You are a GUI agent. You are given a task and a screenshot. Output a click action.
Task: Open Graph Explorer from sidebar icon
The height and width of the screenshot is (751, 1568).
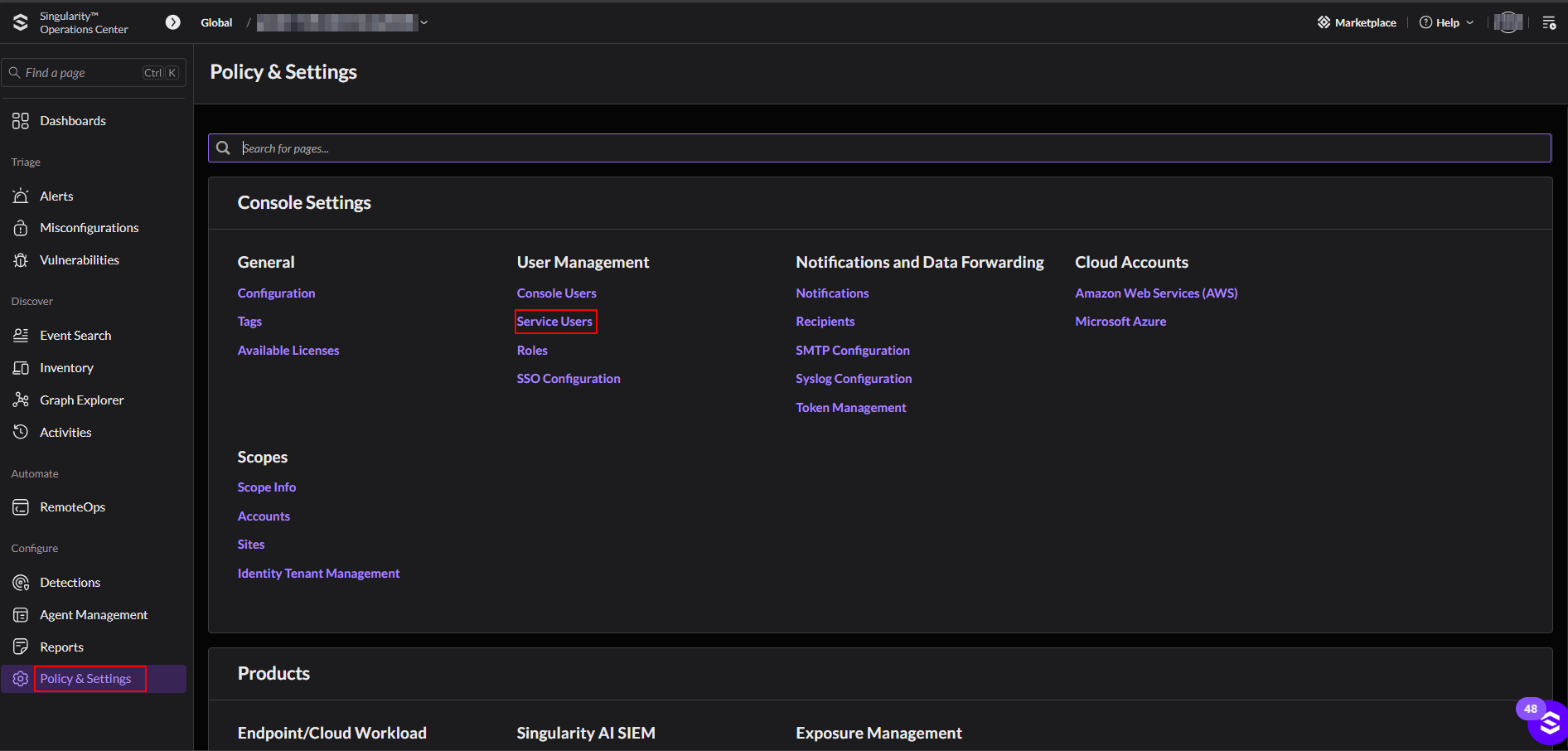click(x=21, y=400)
